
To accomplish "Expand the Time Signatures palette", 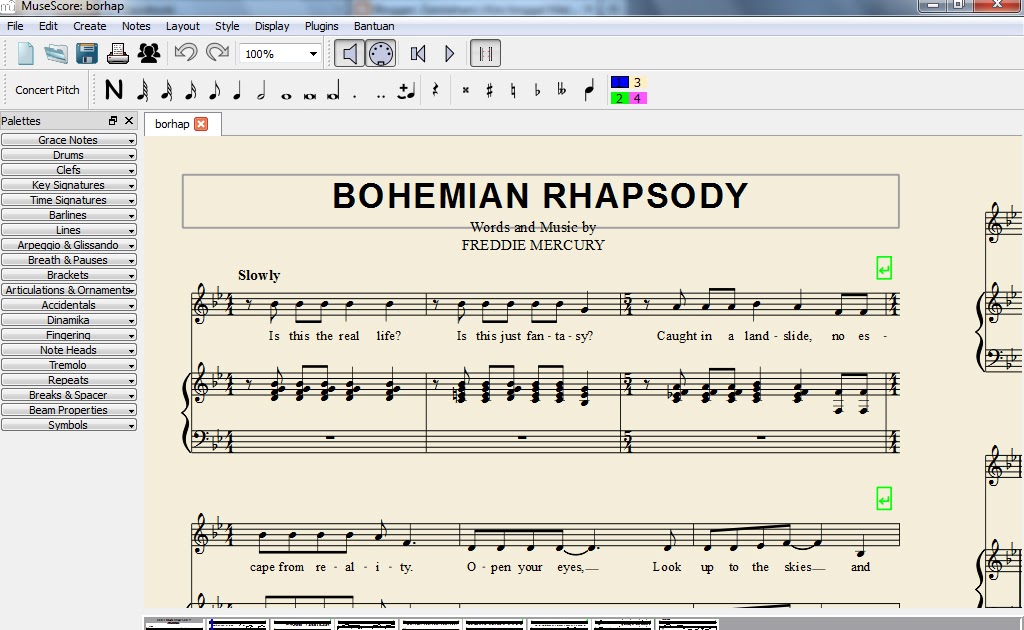I will [69, 200].
